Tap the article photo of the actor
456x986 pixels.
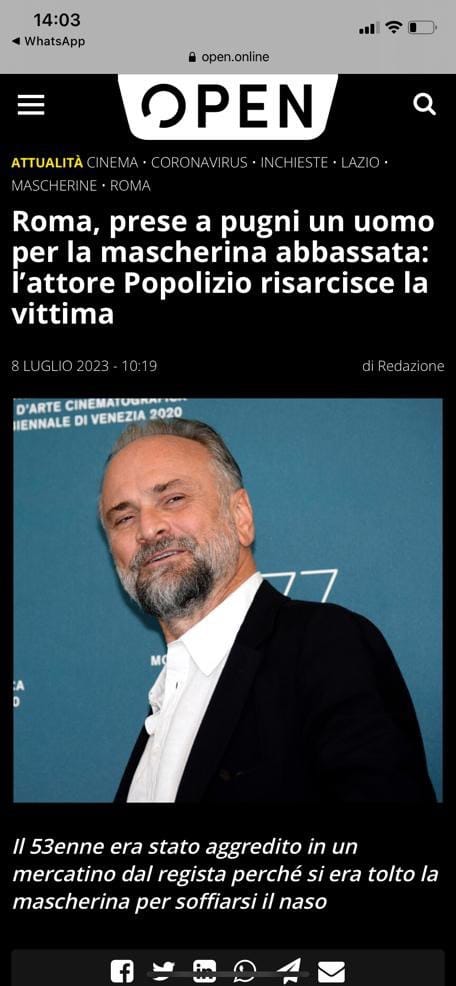pos(228,600)
